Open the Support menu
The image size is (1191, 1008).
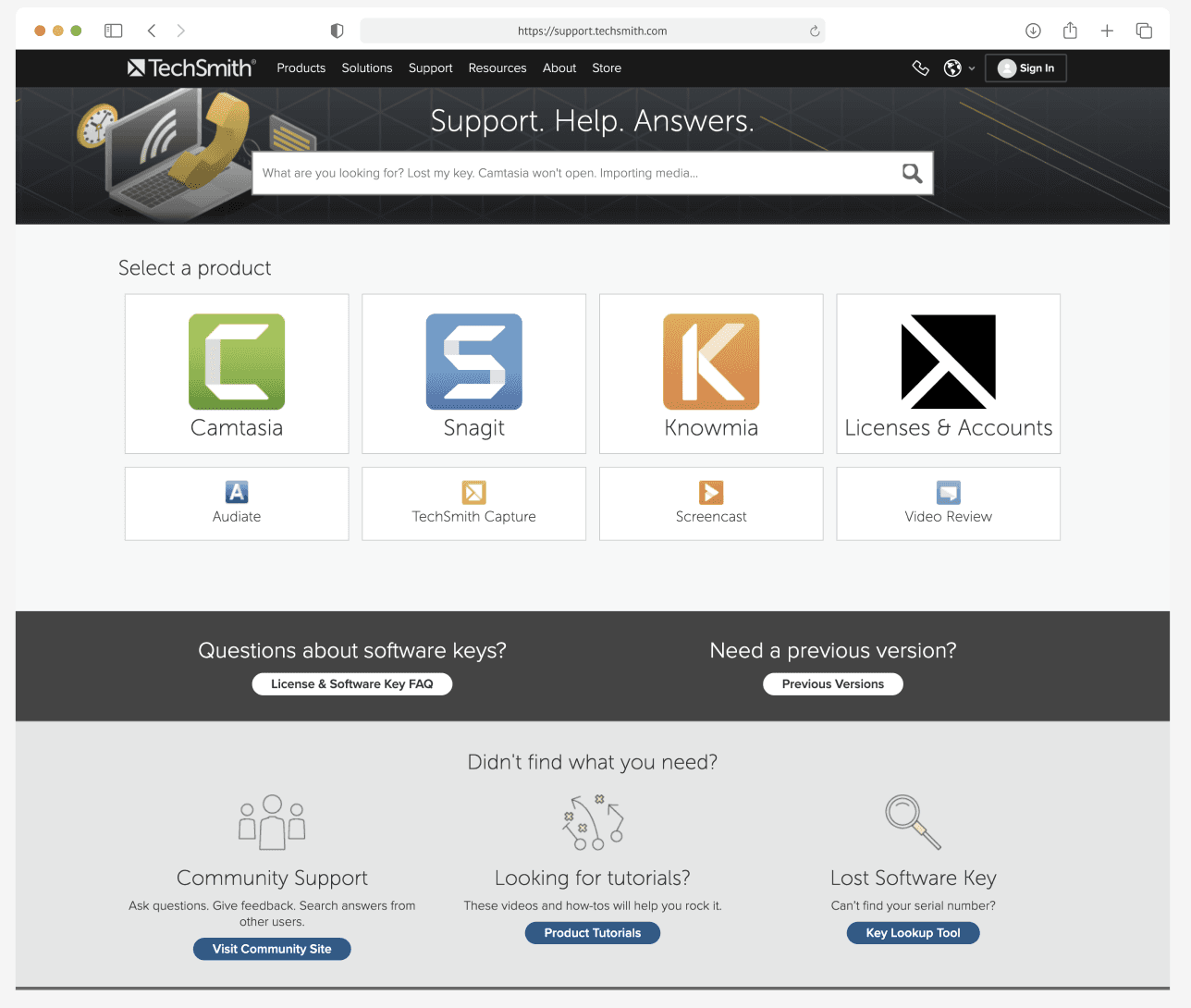click(431, 68)
